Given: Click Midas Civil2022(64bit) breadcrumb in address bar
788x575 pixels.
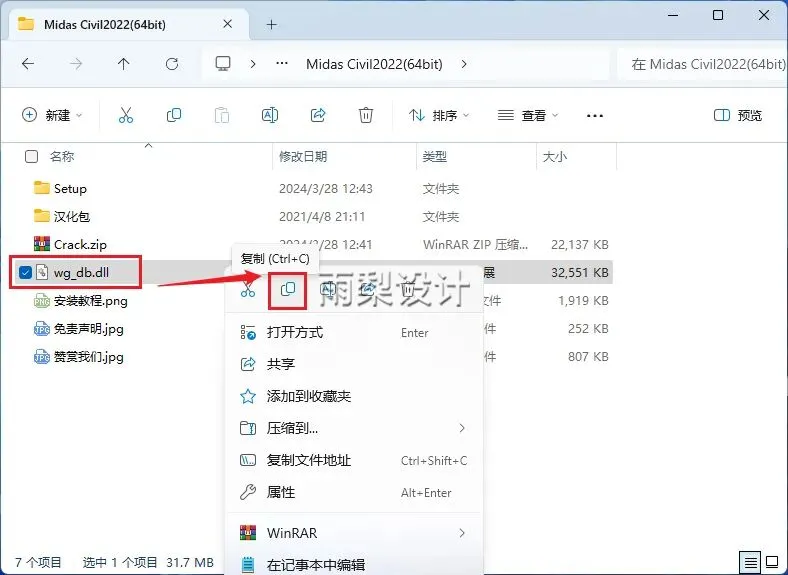Looking at the screenshot, I should click(374, 64).
